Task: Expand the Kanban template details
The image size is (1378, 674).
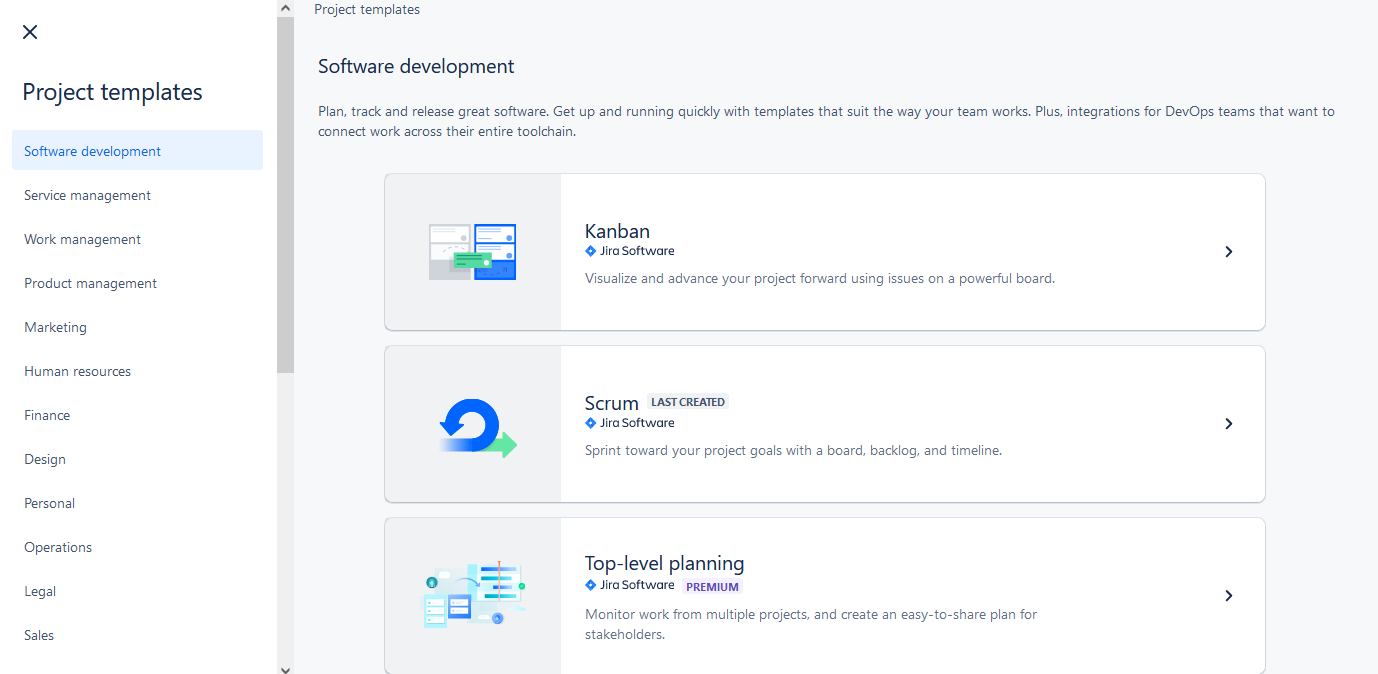Action: click(1228, 252)
